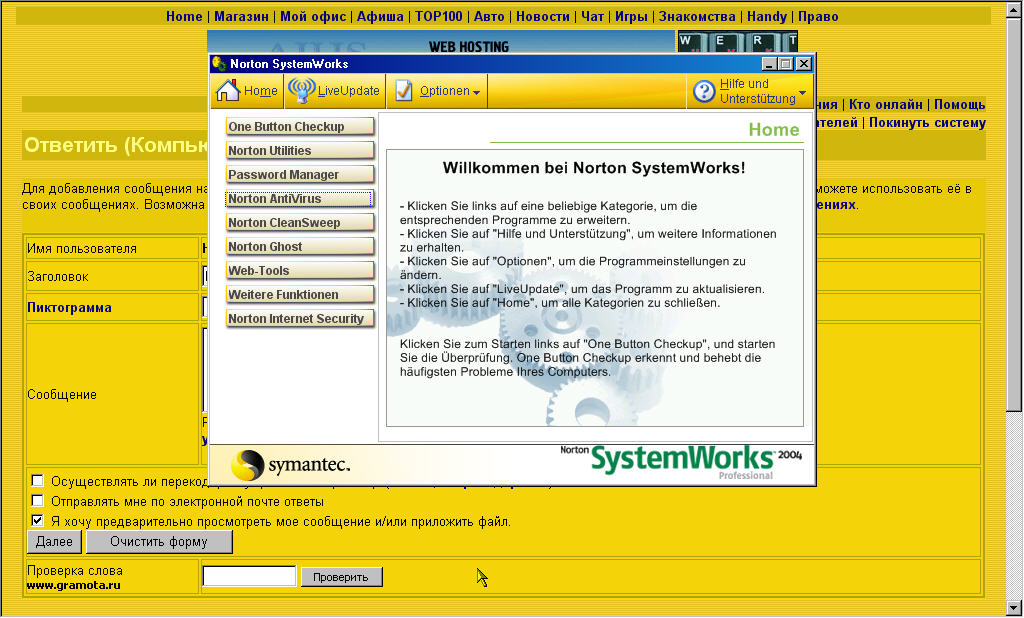Enable 'Отправлять мне по электронной почте ответы'
Image resolution: width=1024 pixels, height=618 pixels.
(x=38, y=501)
